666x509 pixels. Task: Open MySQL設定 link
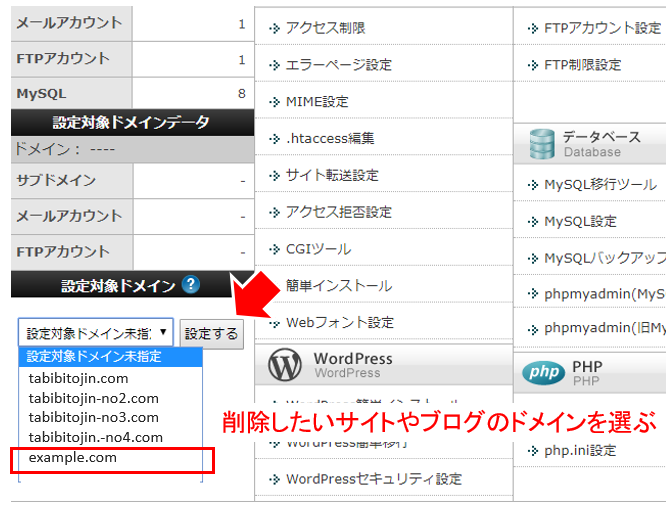(x=580, y=221)
